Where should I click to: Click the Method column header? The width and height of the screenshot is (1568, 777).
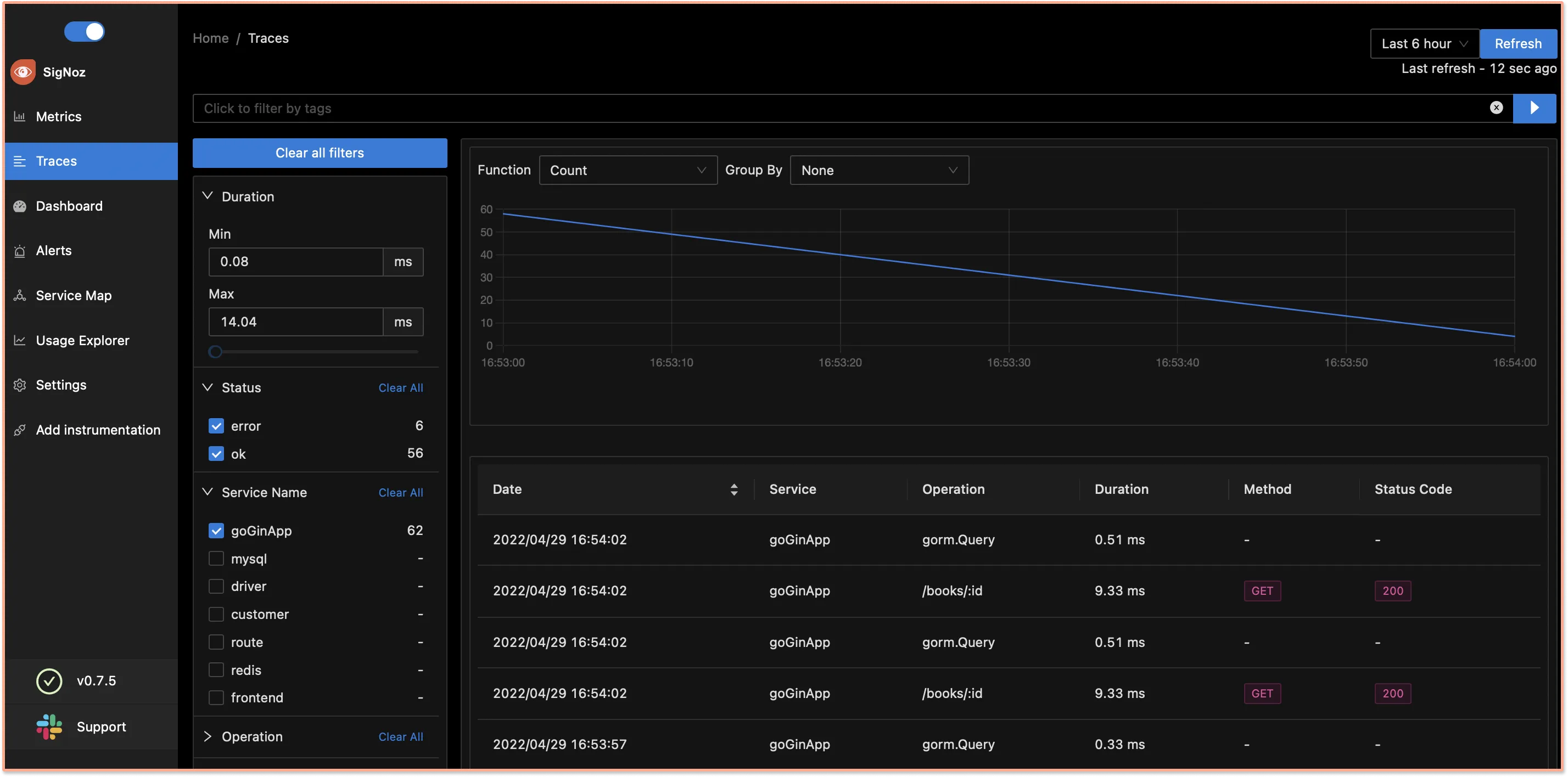(x=1267, y=489)
